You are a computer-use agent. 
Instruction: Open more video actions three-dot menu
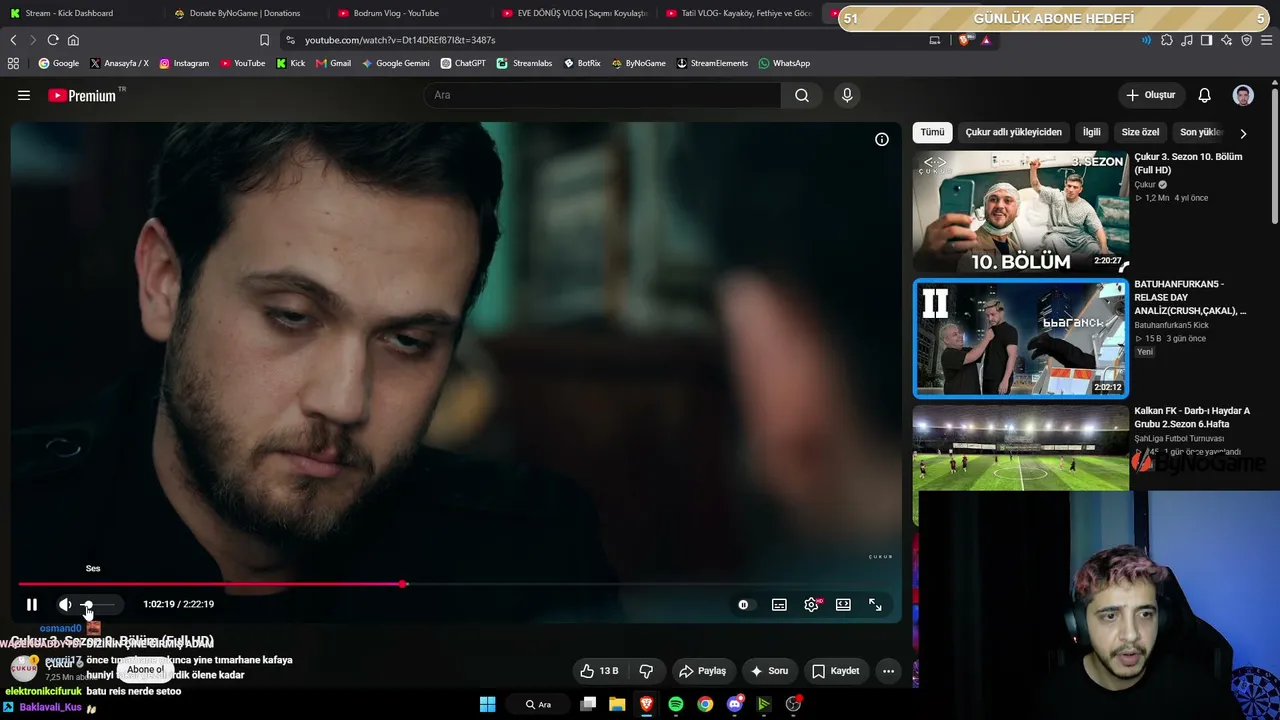point(888,671)
